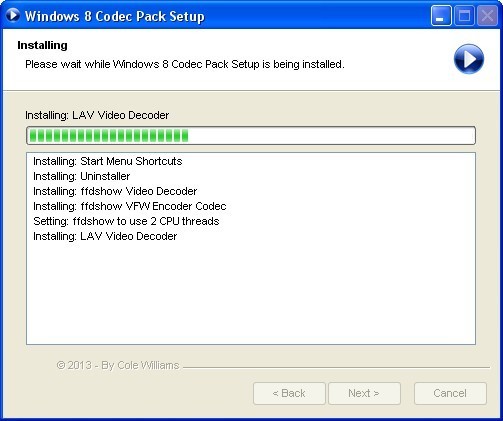Click the Back button

pyautogui.click(x=289, y=393)
